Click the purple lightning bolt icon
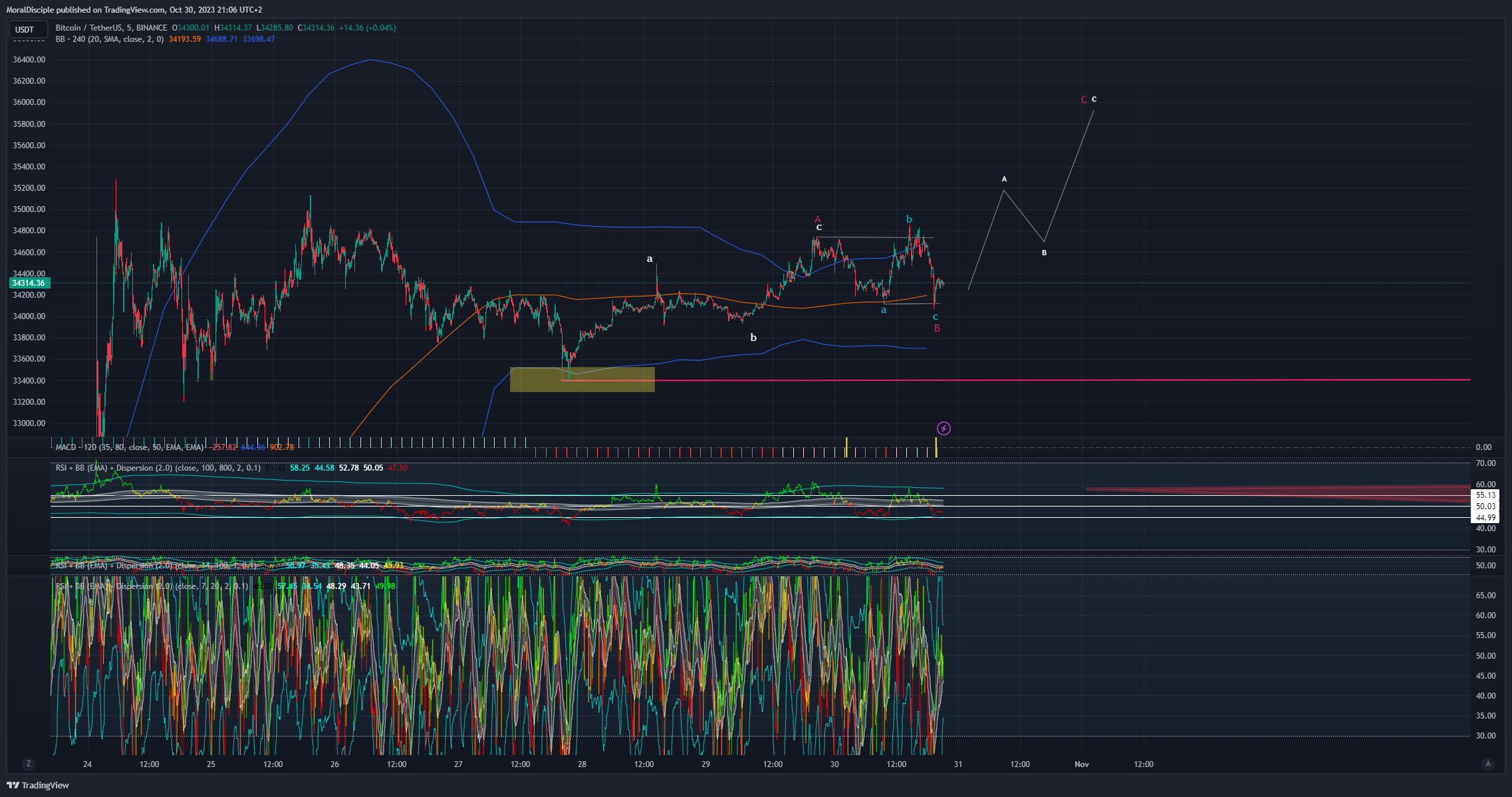This screenshot has height=797, width=1512. pyautogui.click(x=944, y=429)
